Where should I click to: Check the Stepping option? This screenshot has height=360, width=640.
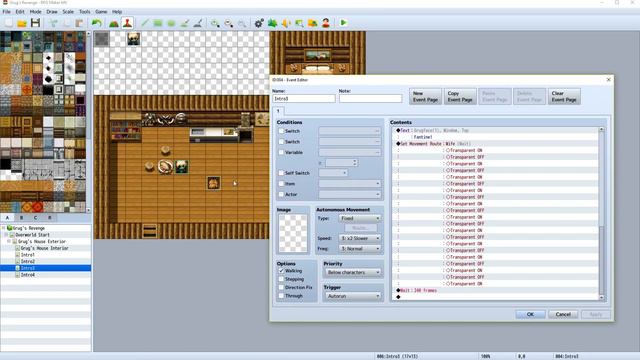[281, 279]
